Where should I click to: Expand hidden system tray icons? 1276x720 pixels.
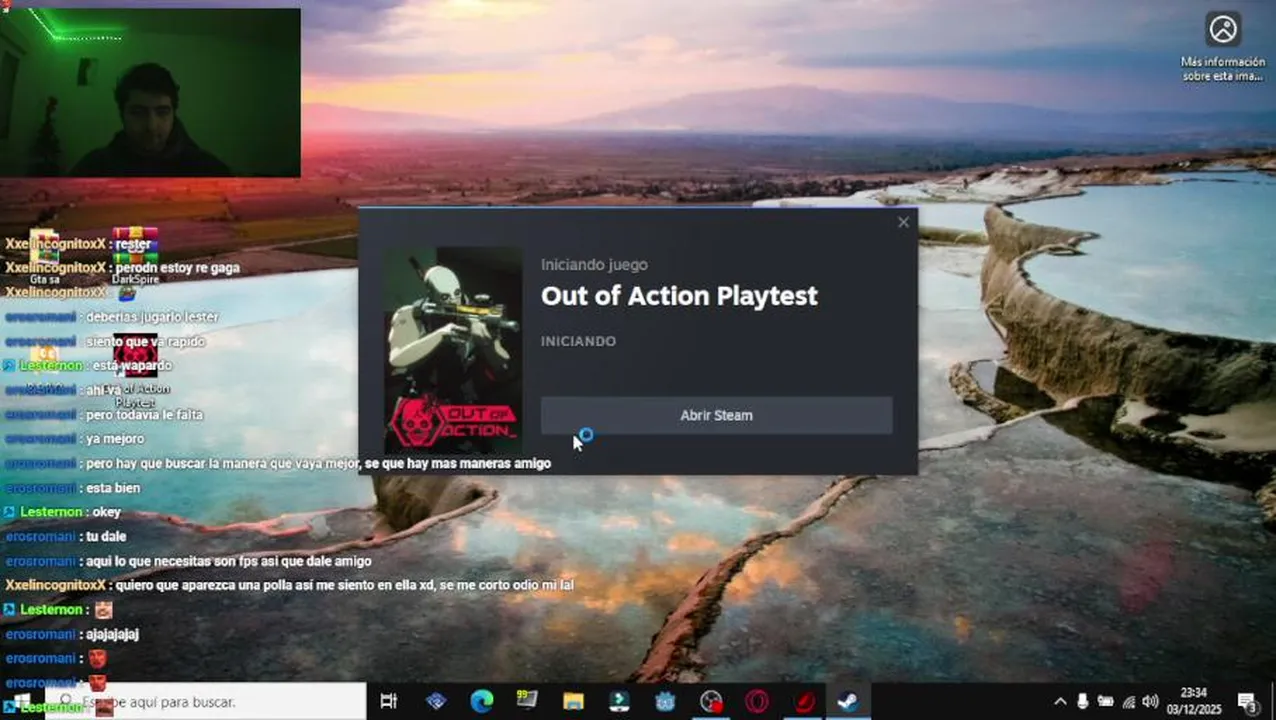(x=1060, y=702)
